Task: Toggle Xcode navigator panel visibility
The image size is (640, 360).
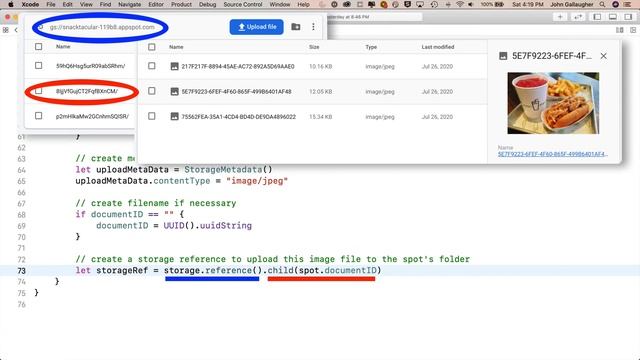Action: (x=597, y=17)
